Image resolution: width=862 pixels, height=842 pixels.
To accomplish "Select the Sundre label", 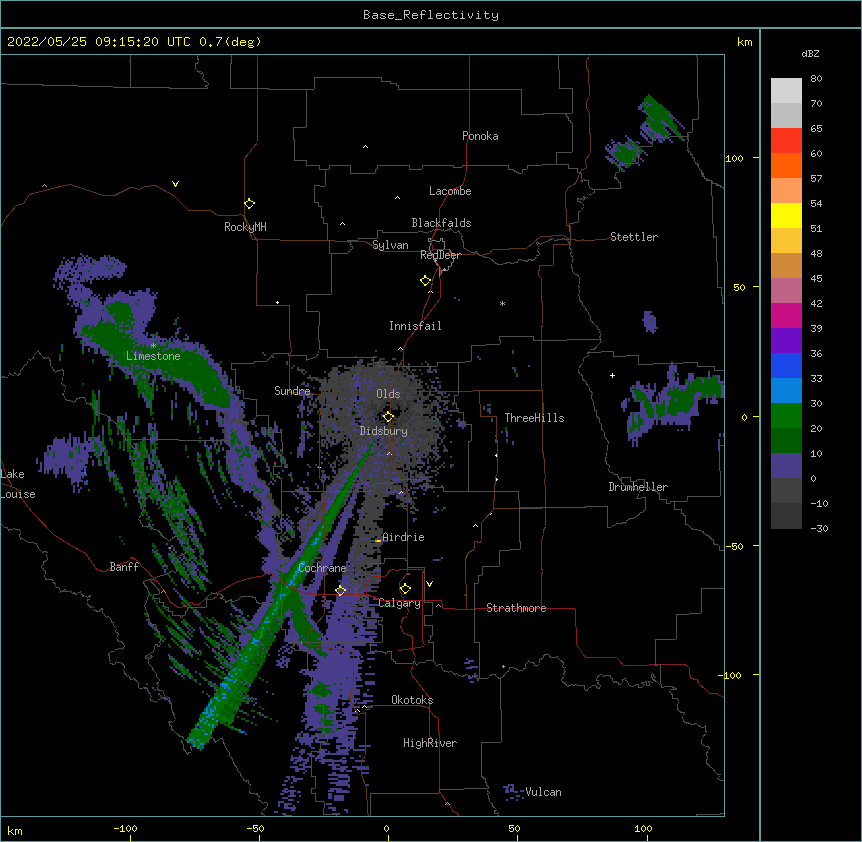I will point(292,391).
